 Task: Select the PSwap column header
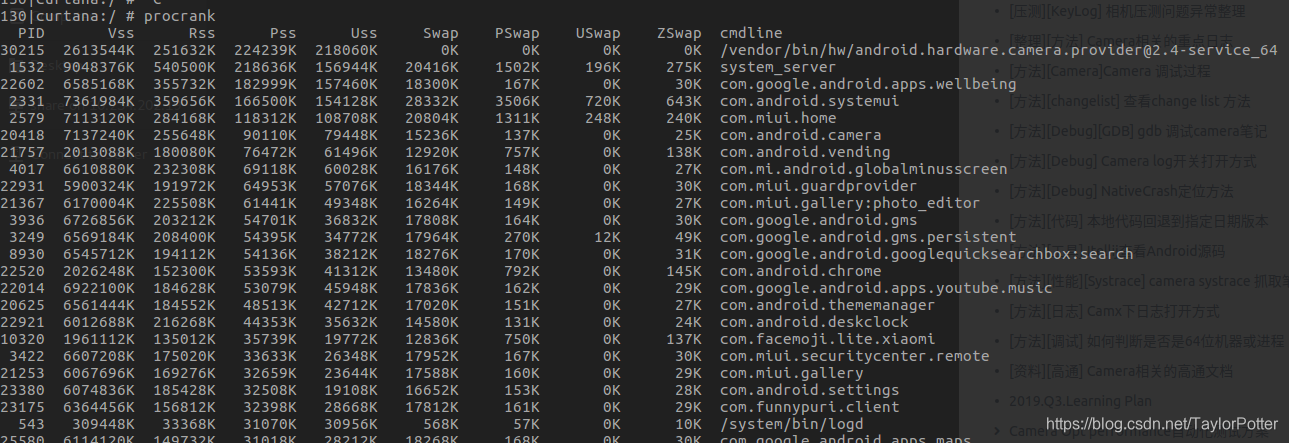pos(518,34)
